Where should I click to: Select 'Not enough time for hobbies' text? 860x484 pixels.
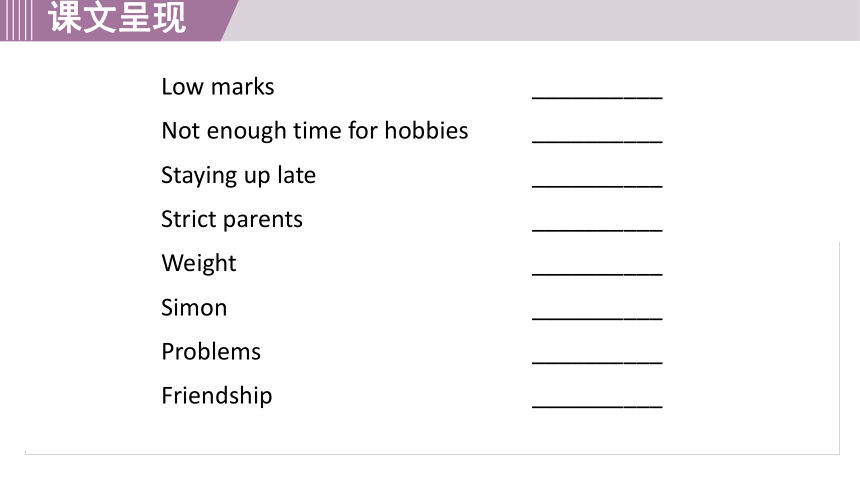click(x=315, y=131)
